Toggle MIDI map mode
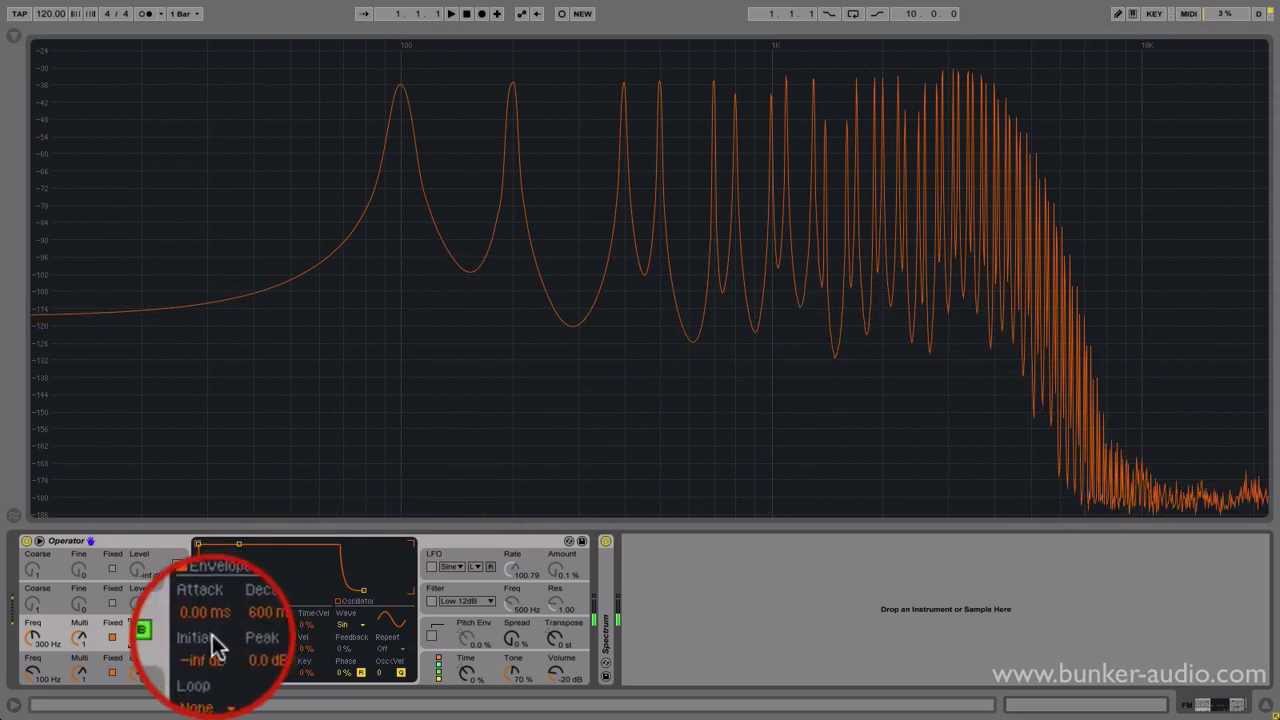1280x720 pixels. [1188, 14]
